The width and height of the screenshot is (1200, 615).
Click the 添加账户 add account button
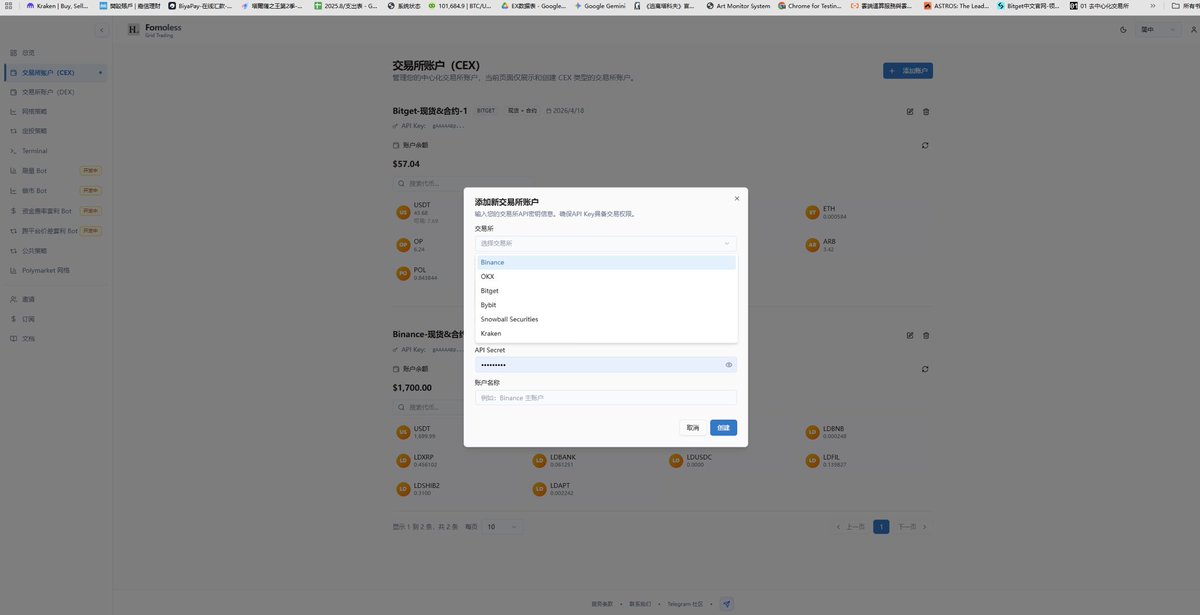tap(908, 71)
